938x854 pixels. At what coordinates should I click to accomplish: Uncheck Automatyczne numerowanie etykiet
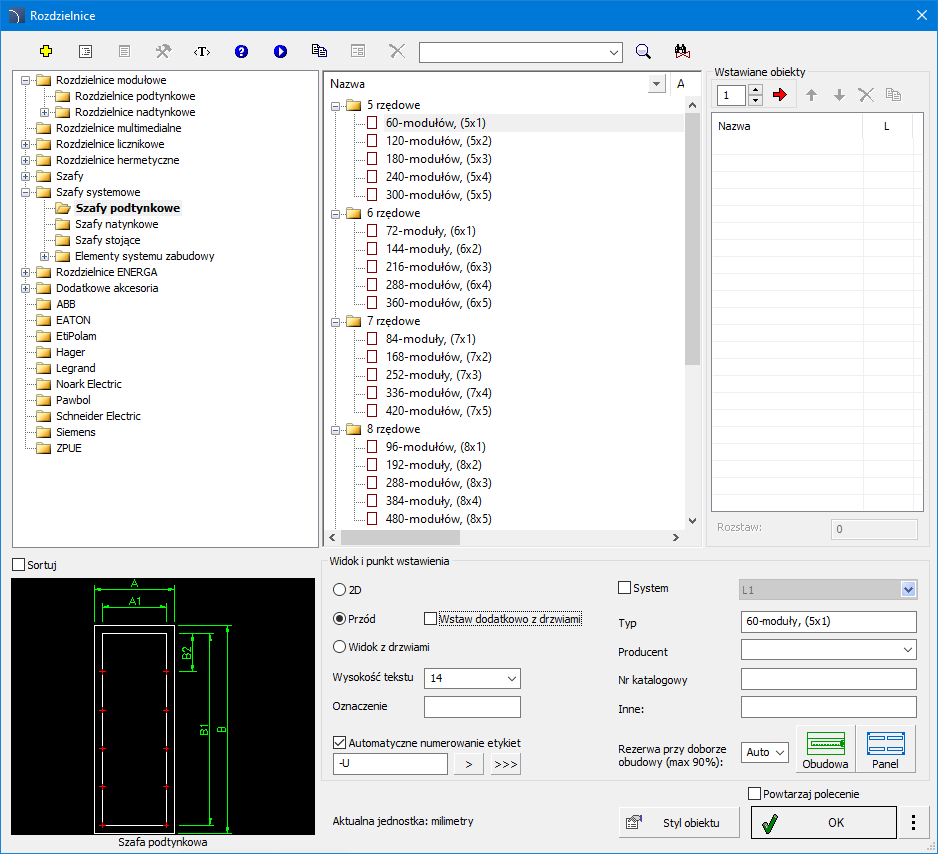[339, 743]
